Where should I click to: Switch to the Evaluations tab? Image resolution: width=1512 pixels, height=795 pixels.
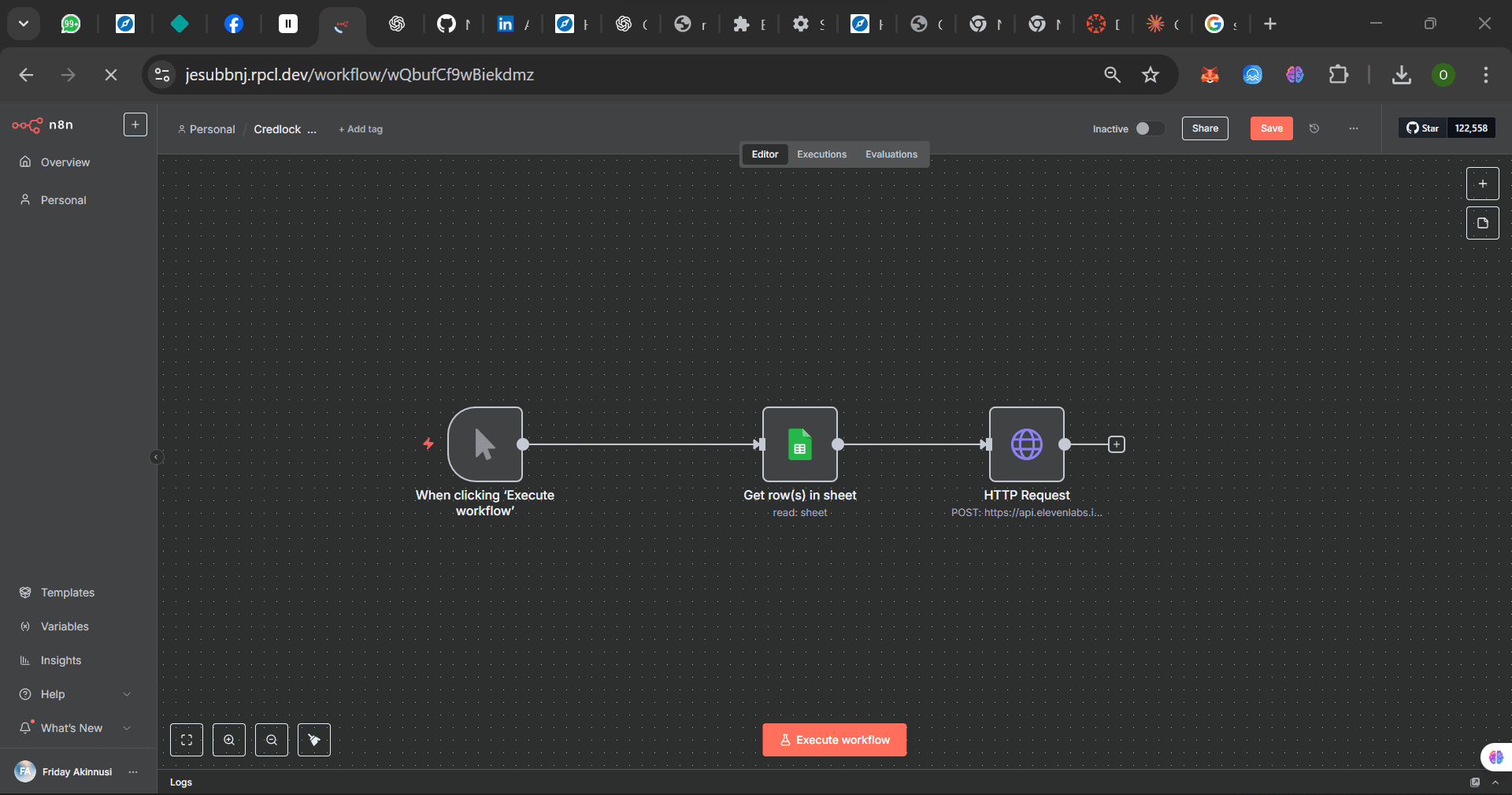(891, 154)
